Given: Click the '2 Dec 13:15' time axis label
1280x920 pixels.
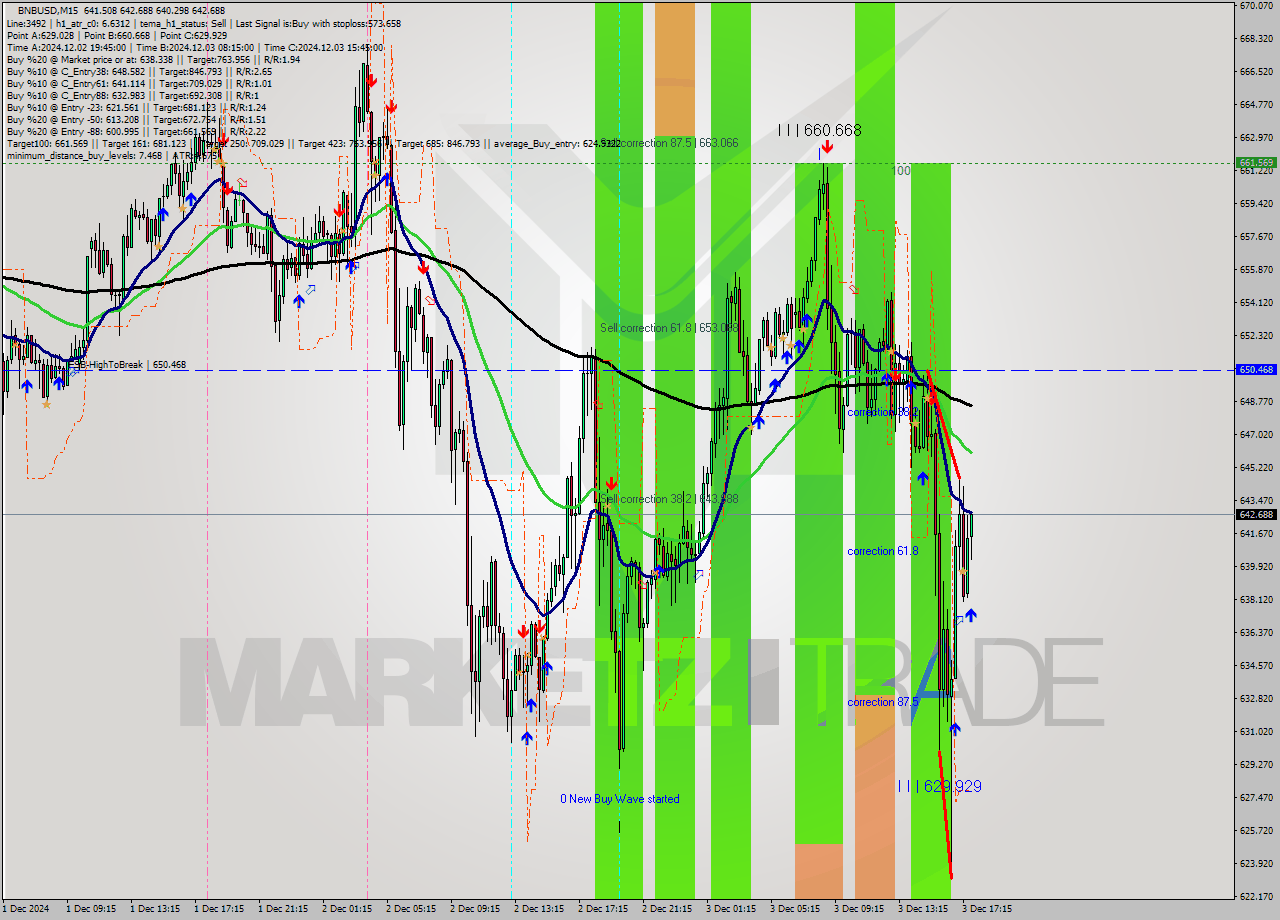Looking at the screenshot, I should tap(539, 909).
